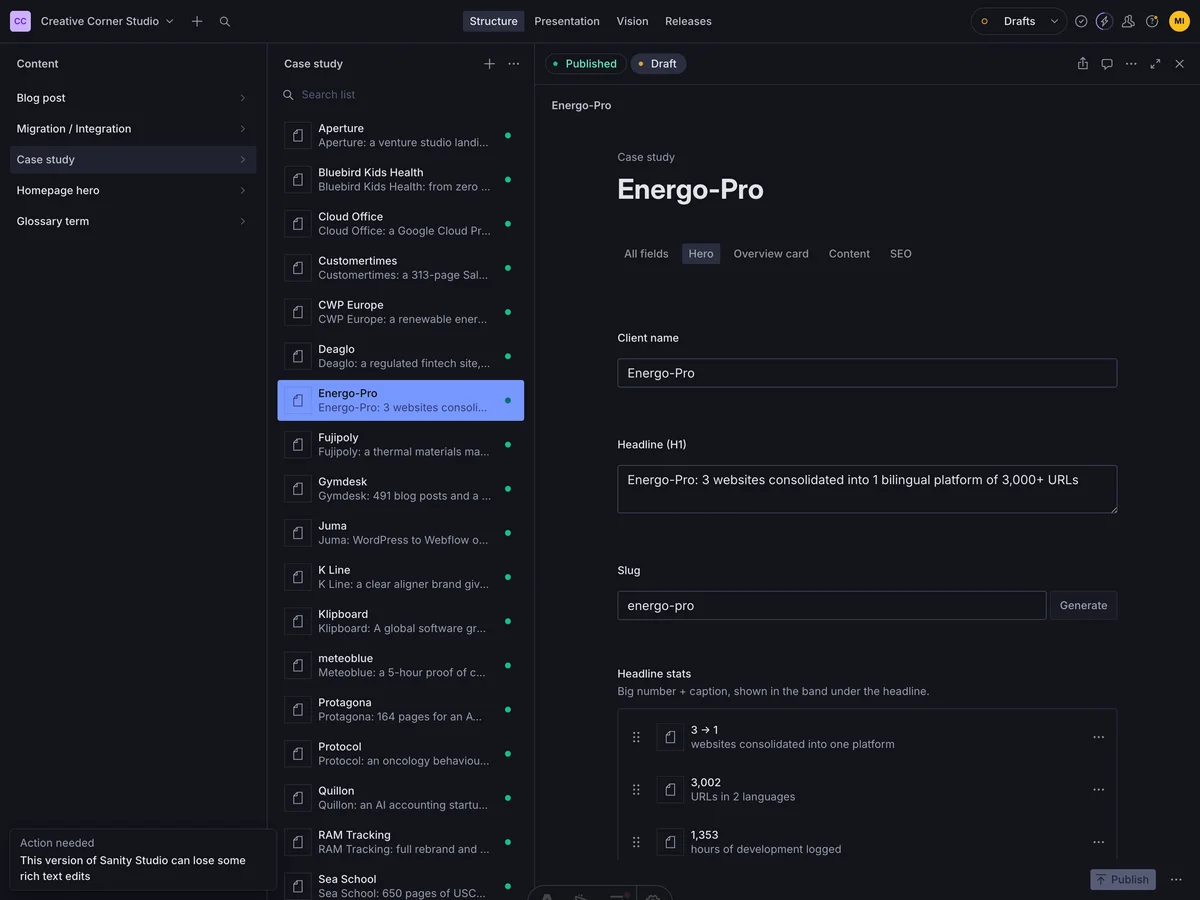
Task: Expand the Glossary term chevron
Action: 242,222
